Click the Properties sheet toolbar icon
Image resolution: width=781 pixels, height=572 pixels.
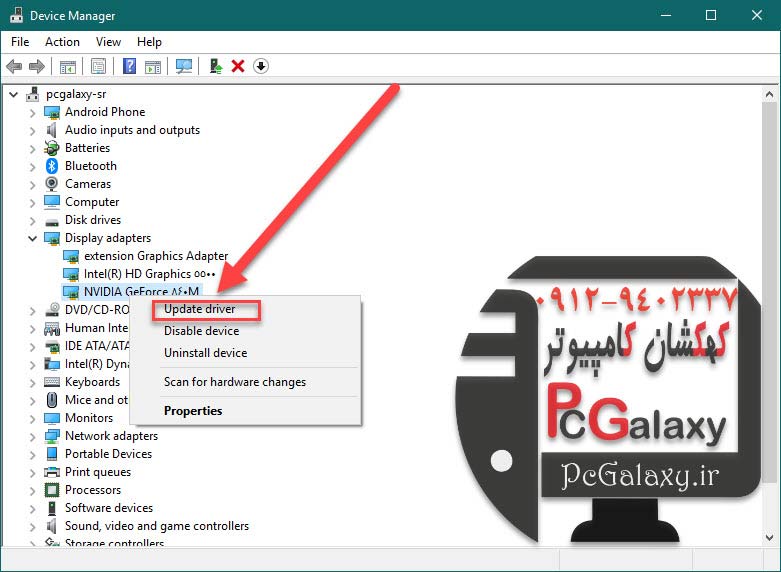click(98, 66)
